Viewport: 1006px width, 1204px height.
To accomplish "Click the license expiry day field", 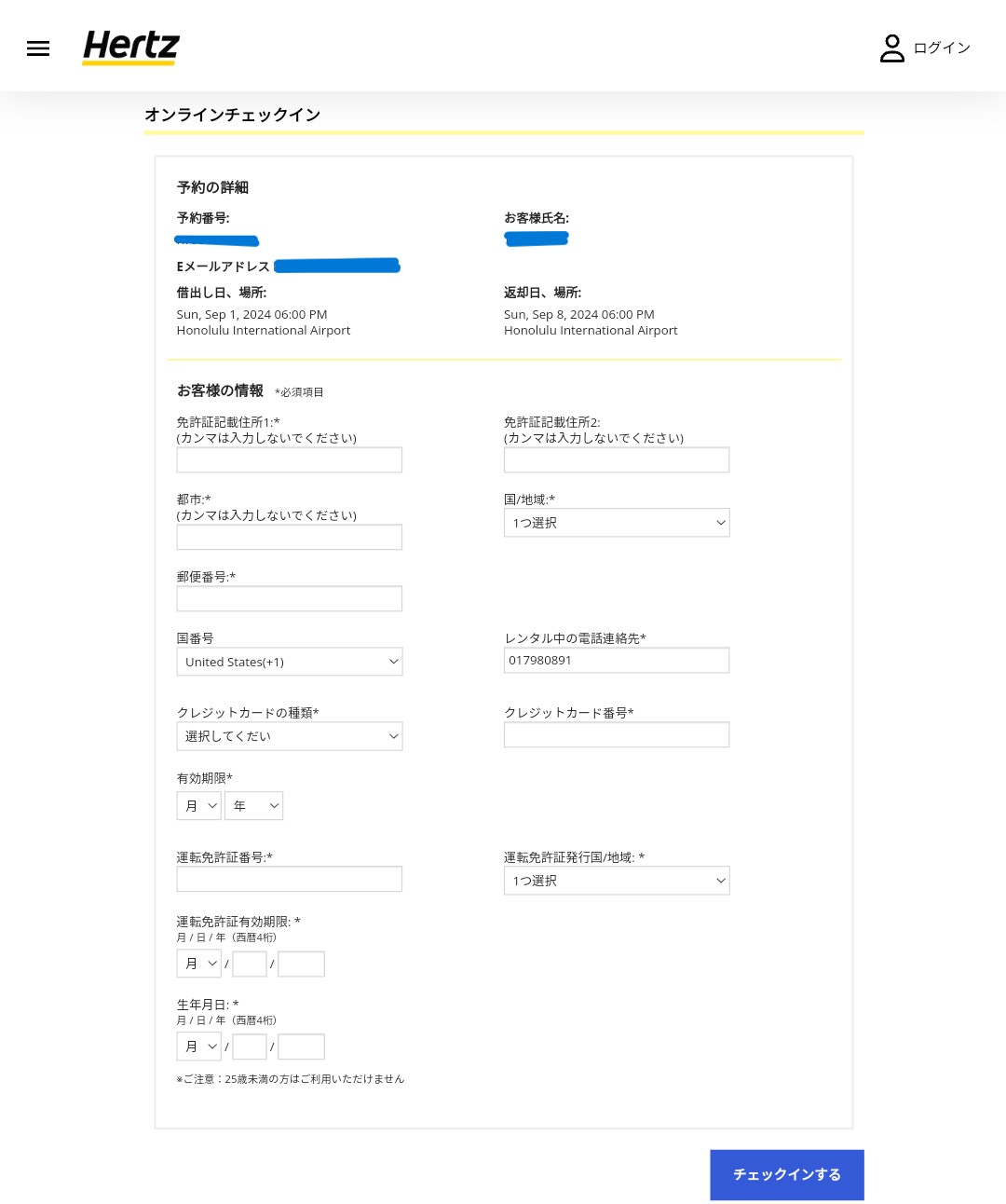I will coord(250,964).
